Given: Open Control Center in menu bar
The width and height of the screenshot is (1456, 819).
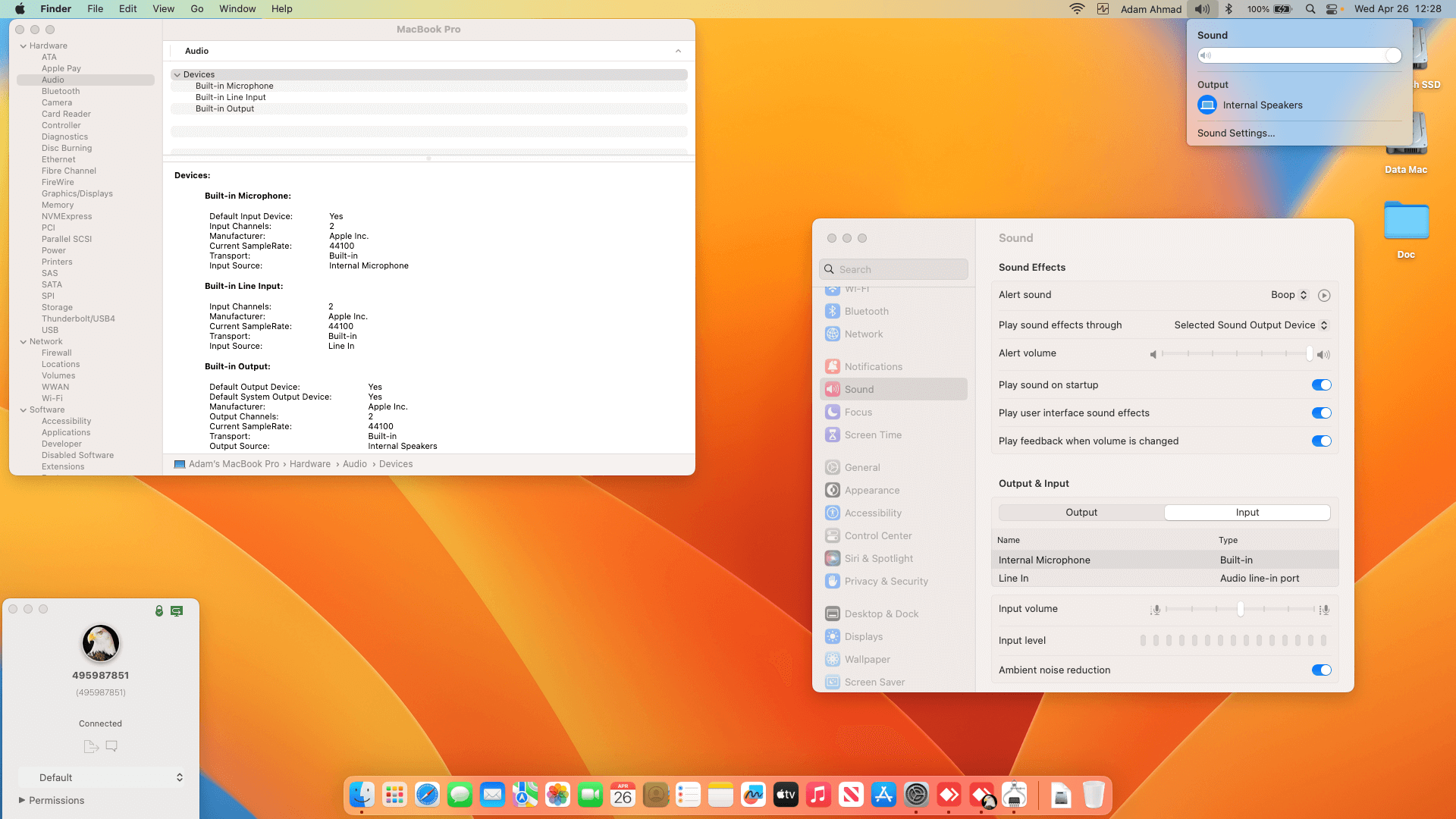Looking at the screenshot, I should coord(1332,9).
